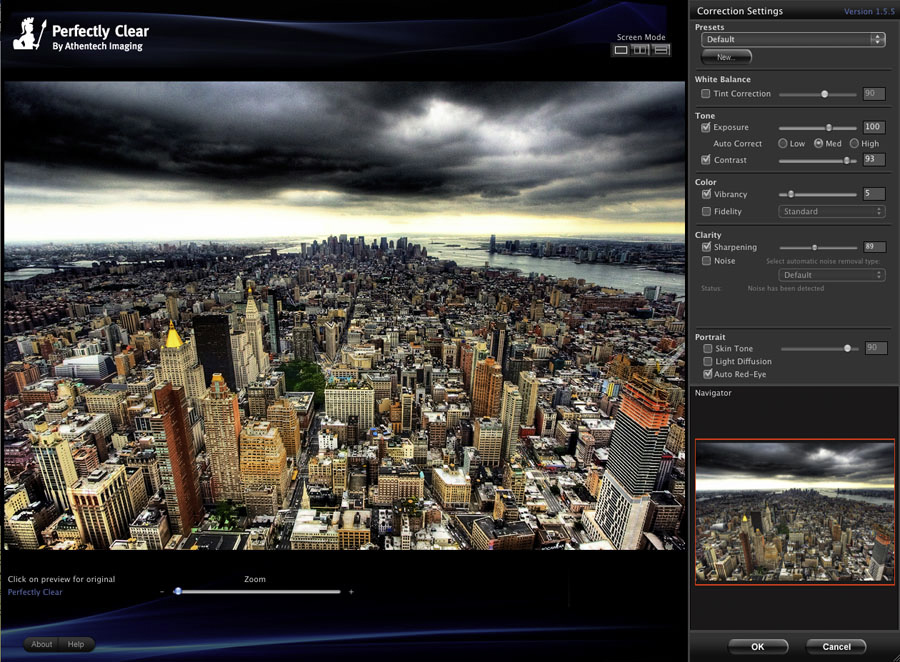
Task: Select the High auto correct option
Action: pos(853,144)
